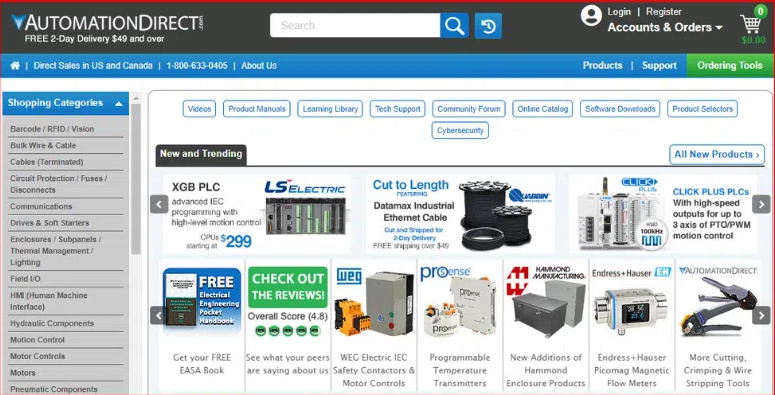The height and width of the screenshot is (395, 775).
Task: Click the 1-800-633-0405 phone link
Action: 197,65
